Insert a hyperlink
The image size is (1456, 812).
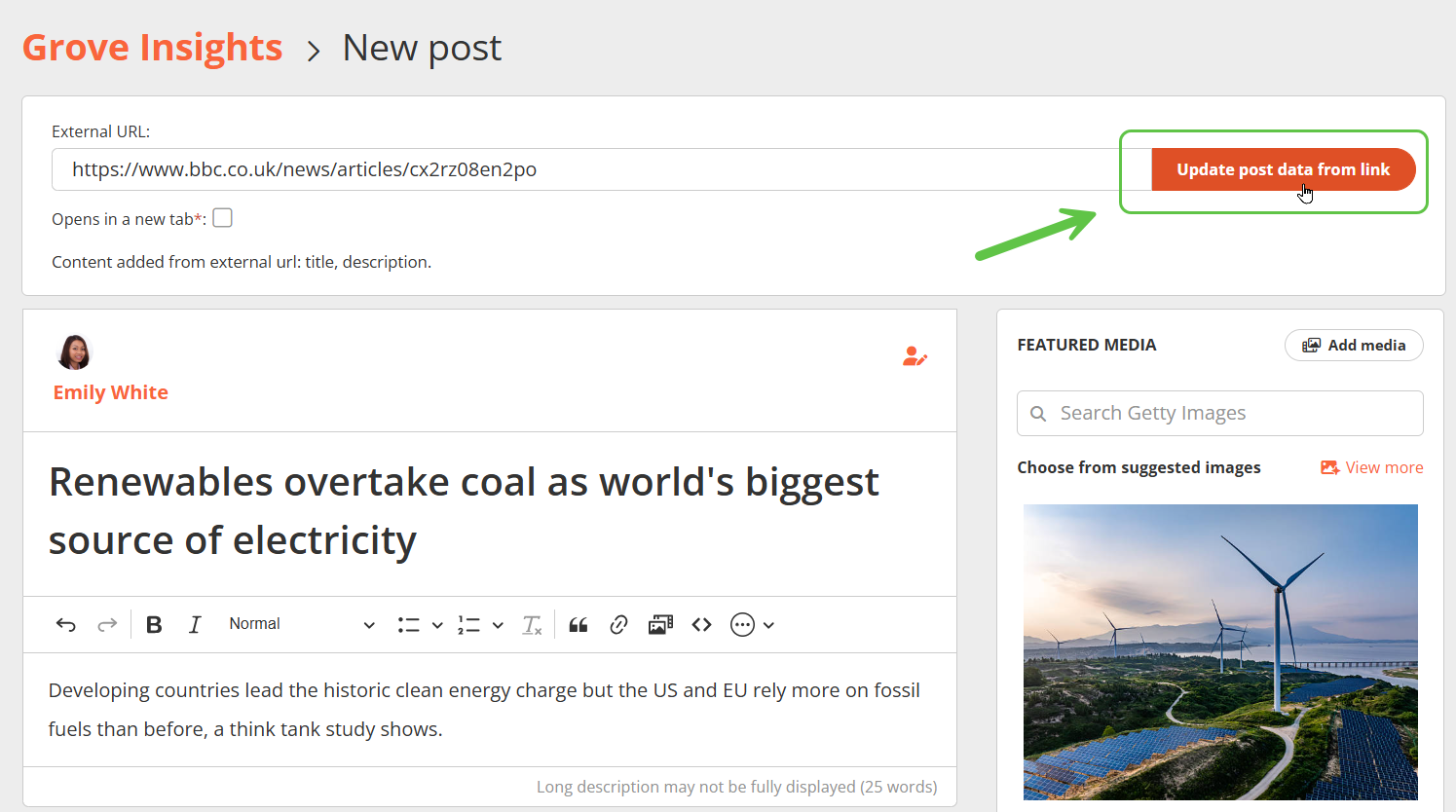(x=618, y=625)
